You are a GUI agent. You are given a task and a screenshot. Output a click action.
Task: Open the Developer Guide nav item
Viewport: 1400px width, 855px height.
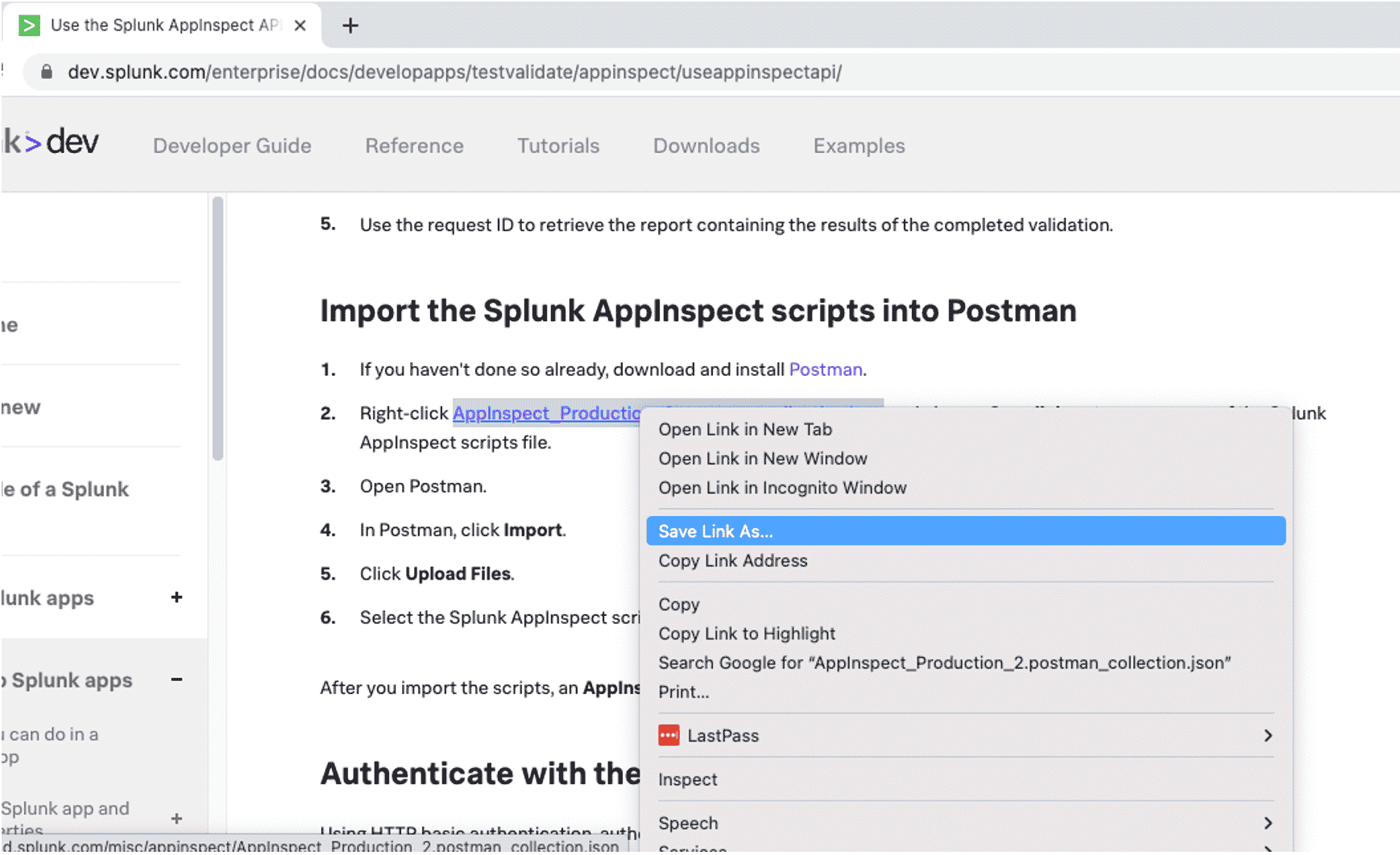click(x=232, y=146)
